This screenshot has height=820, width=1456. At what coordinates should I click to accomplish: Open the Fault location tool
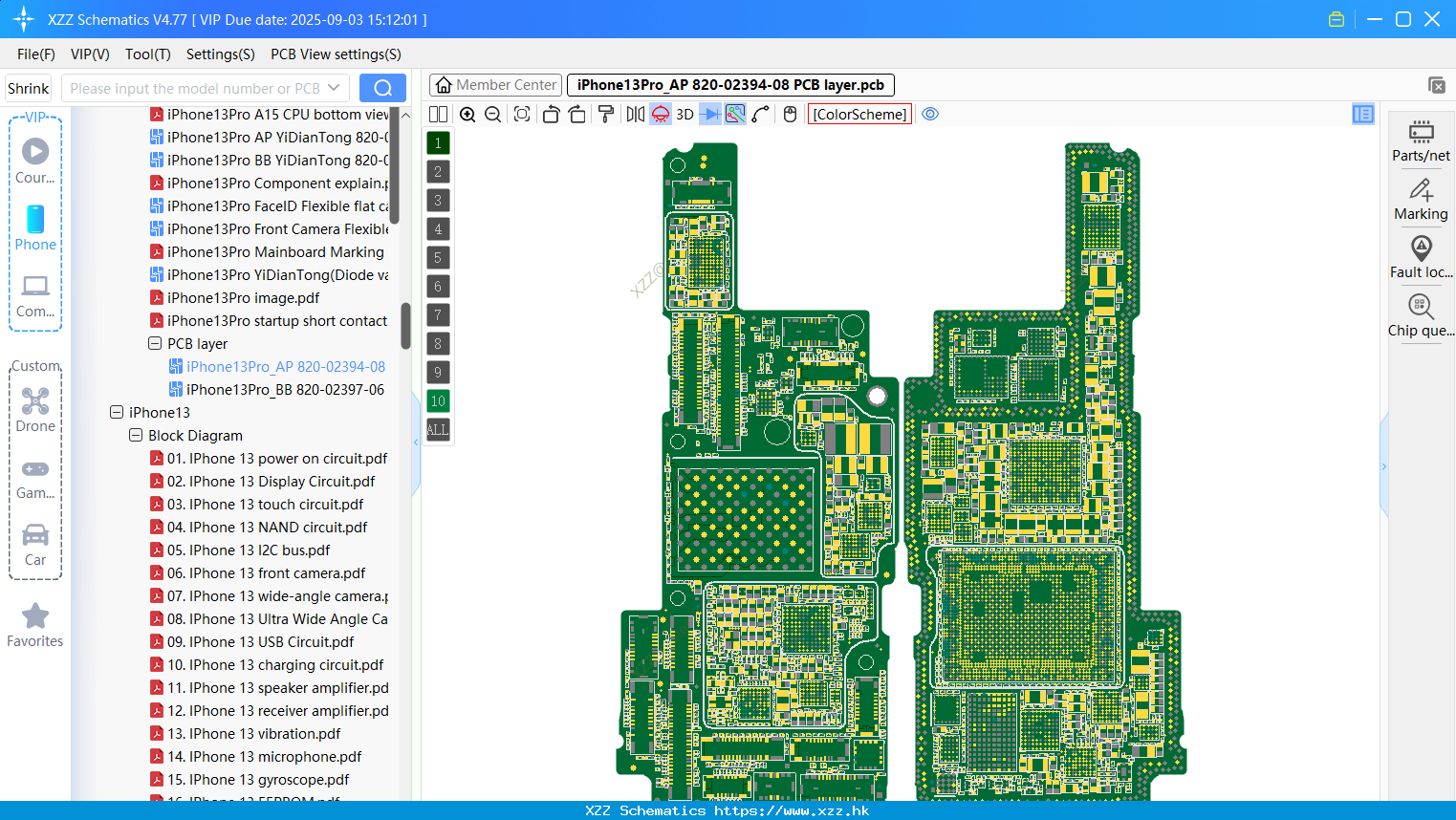click(1421, 257)
